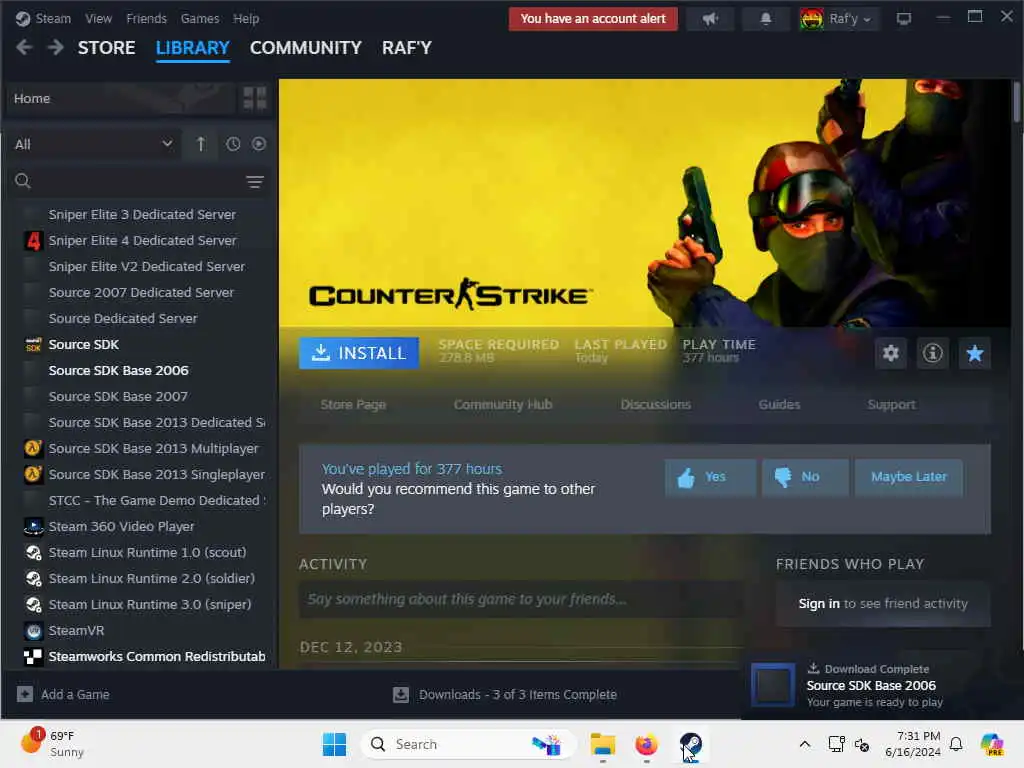Screen dimensions: 1024x768
Task: Click the sort ascending arrow icon
Action: click(x=200, y=144)
